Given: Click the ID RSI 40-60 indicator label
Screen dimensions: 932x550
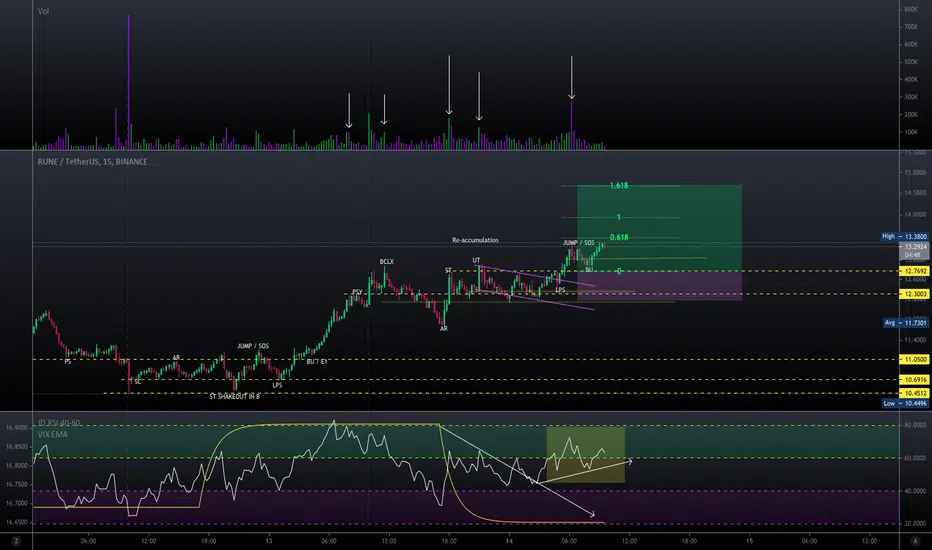Looking at the screenshot, I should [59, 423].
